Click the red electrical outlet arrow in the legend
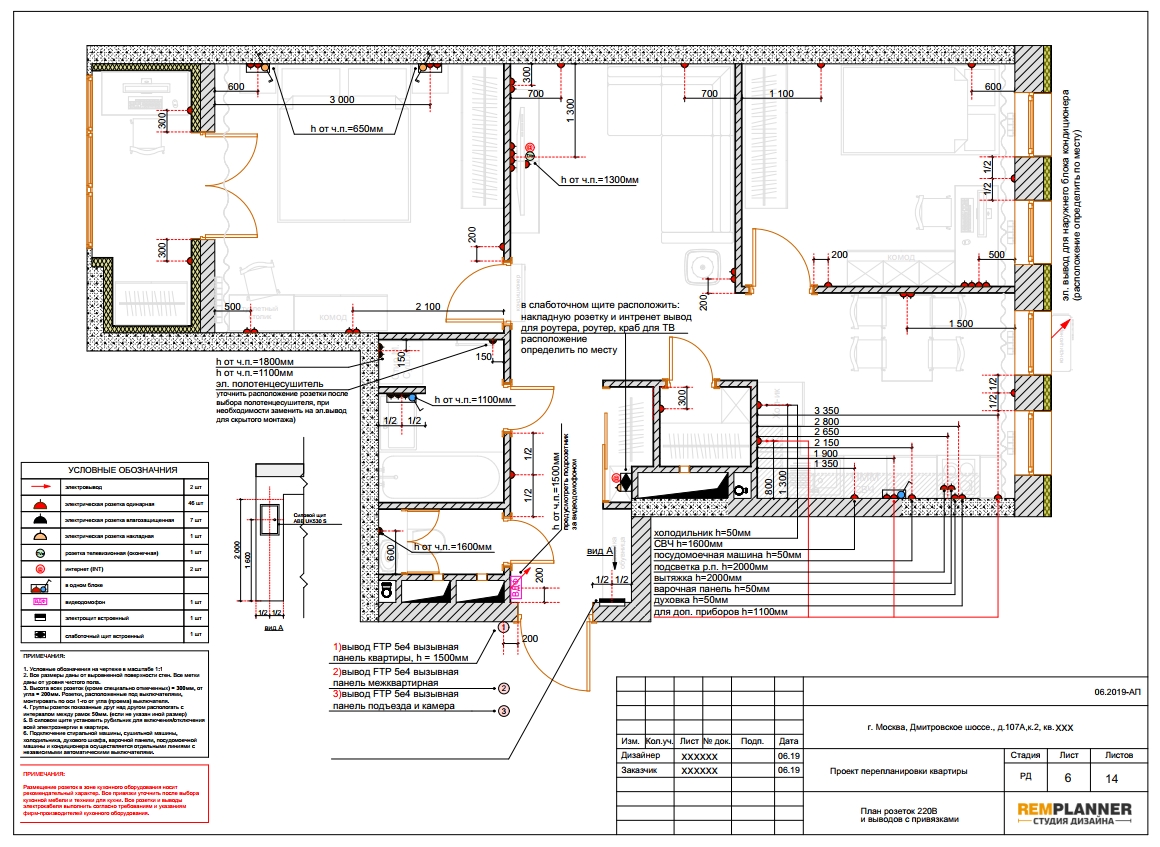The image size is (1160, 847). 41,487
